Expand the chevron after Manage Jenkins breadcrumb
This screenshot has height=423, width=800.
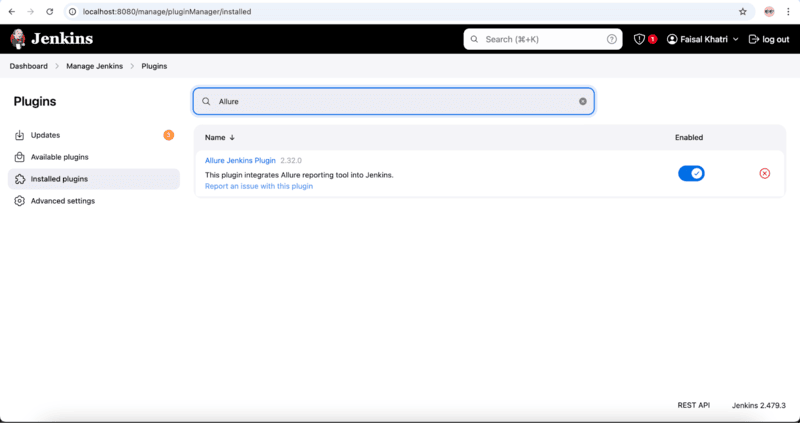coord(132,66)
